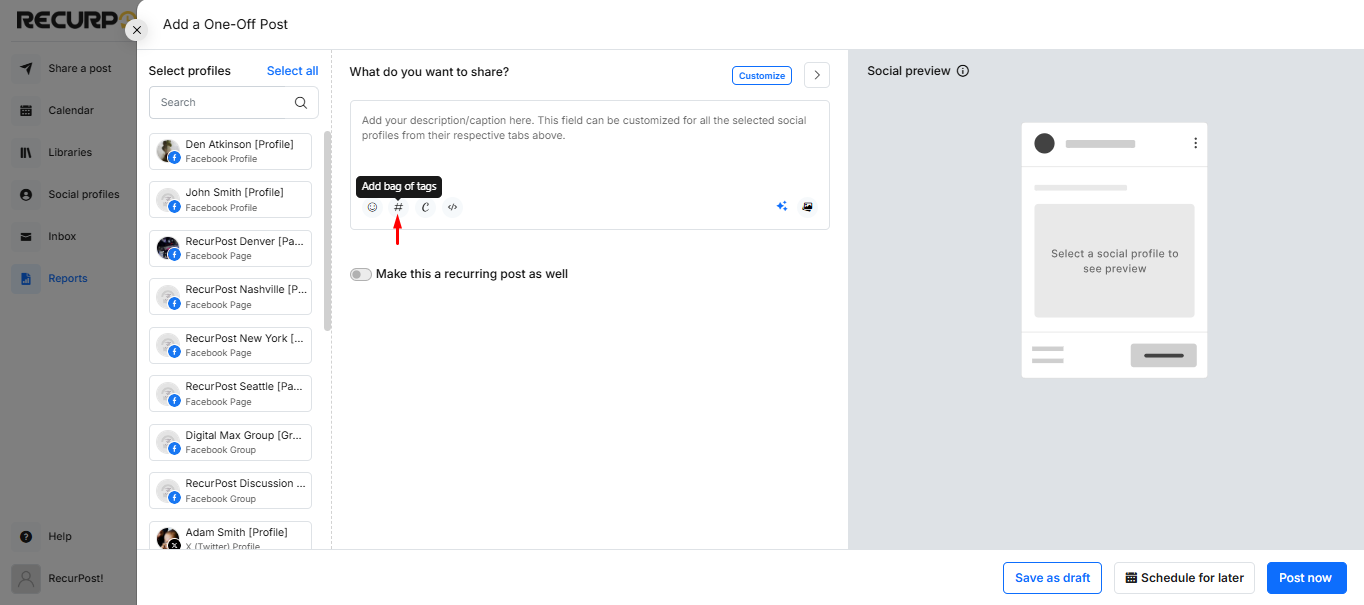The height and width of the screenshot is (605, 1364).
Task: Toggle Make this a recurring post switch
Action: point(360,274)
